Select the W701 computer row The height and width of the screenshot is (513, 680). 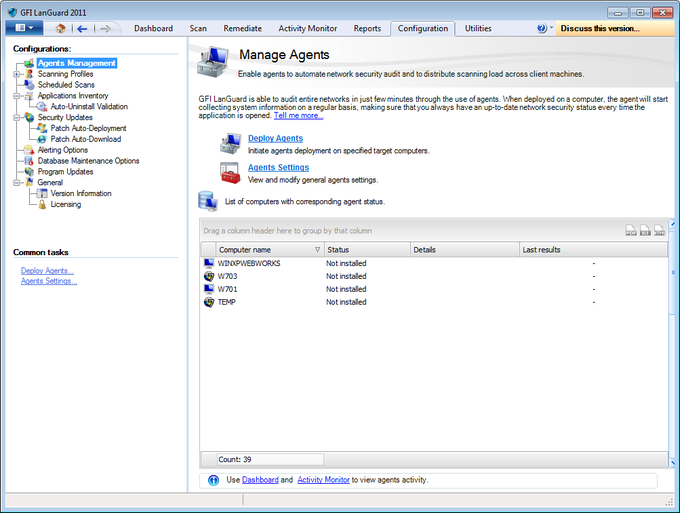point(434,289)
